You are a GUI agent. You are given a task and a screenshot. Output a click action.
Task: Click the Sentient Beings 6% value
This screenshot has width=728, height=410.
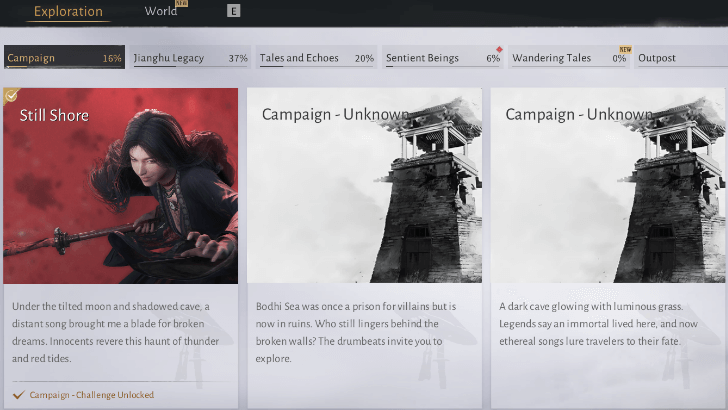tap(493, 58)
